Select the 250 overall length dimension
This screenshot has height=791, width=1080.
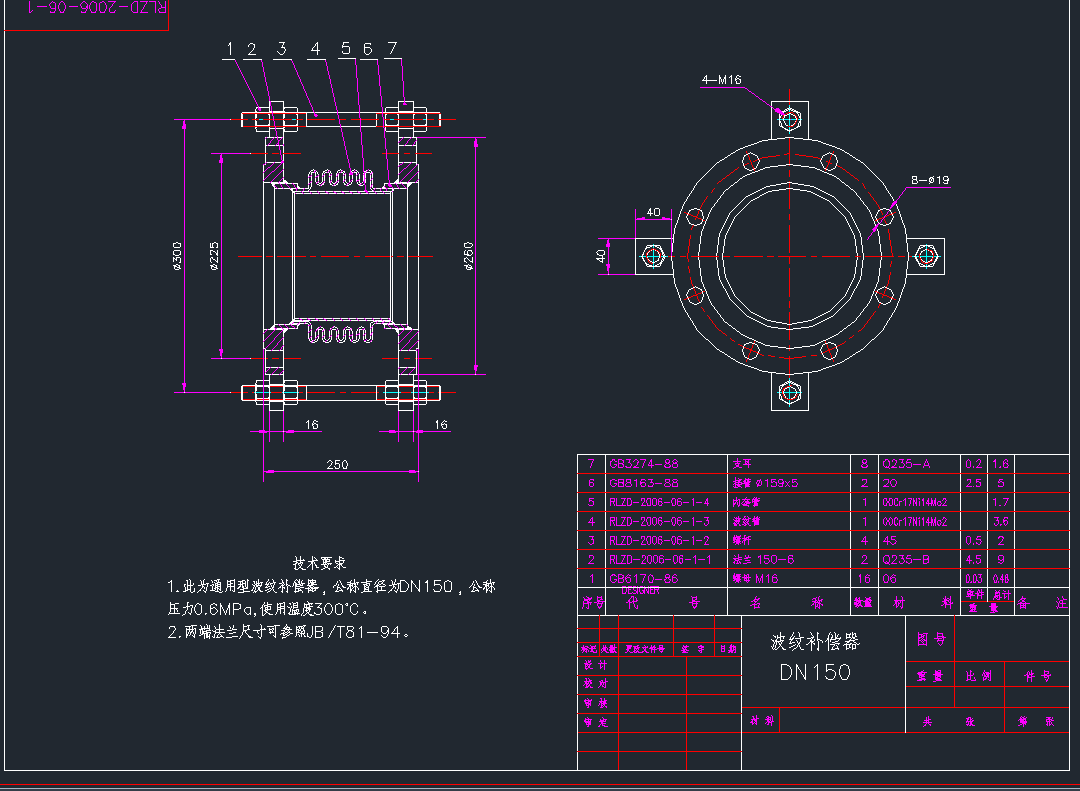coord(337,464)
